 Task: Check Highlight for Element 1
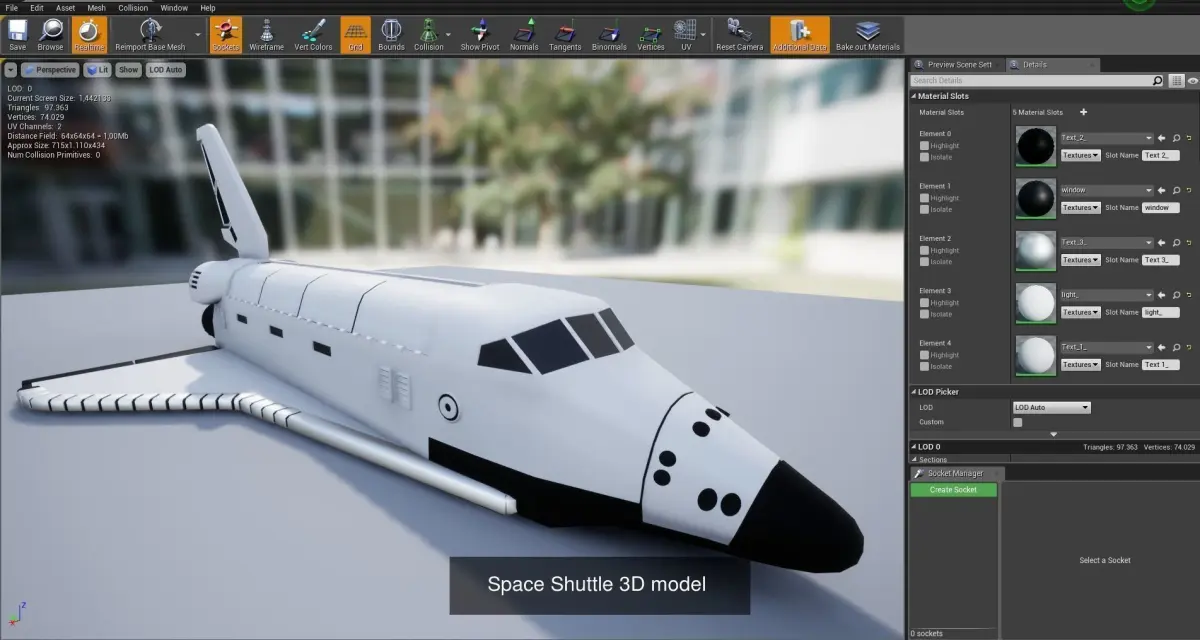tap(924, 198)
